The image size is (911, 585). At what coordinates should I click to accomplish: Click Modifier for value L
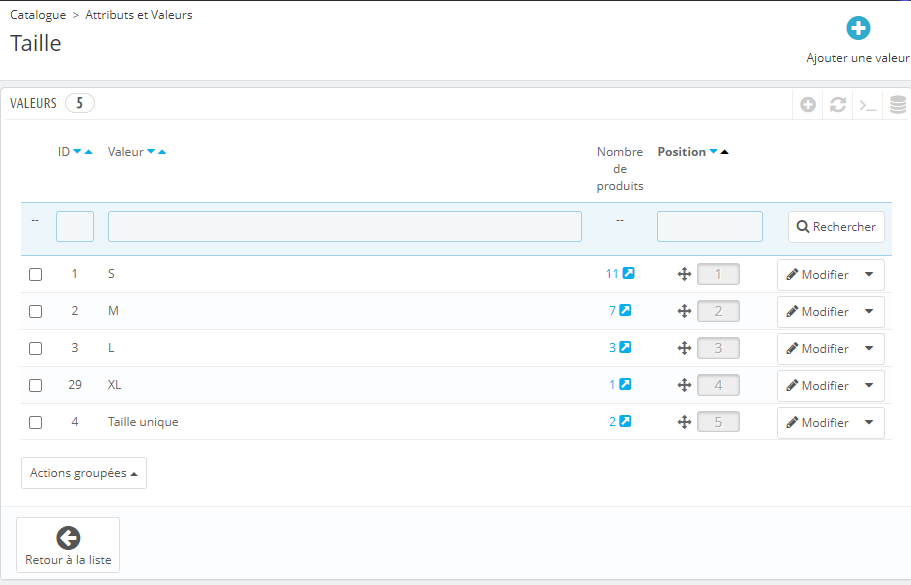817,349
